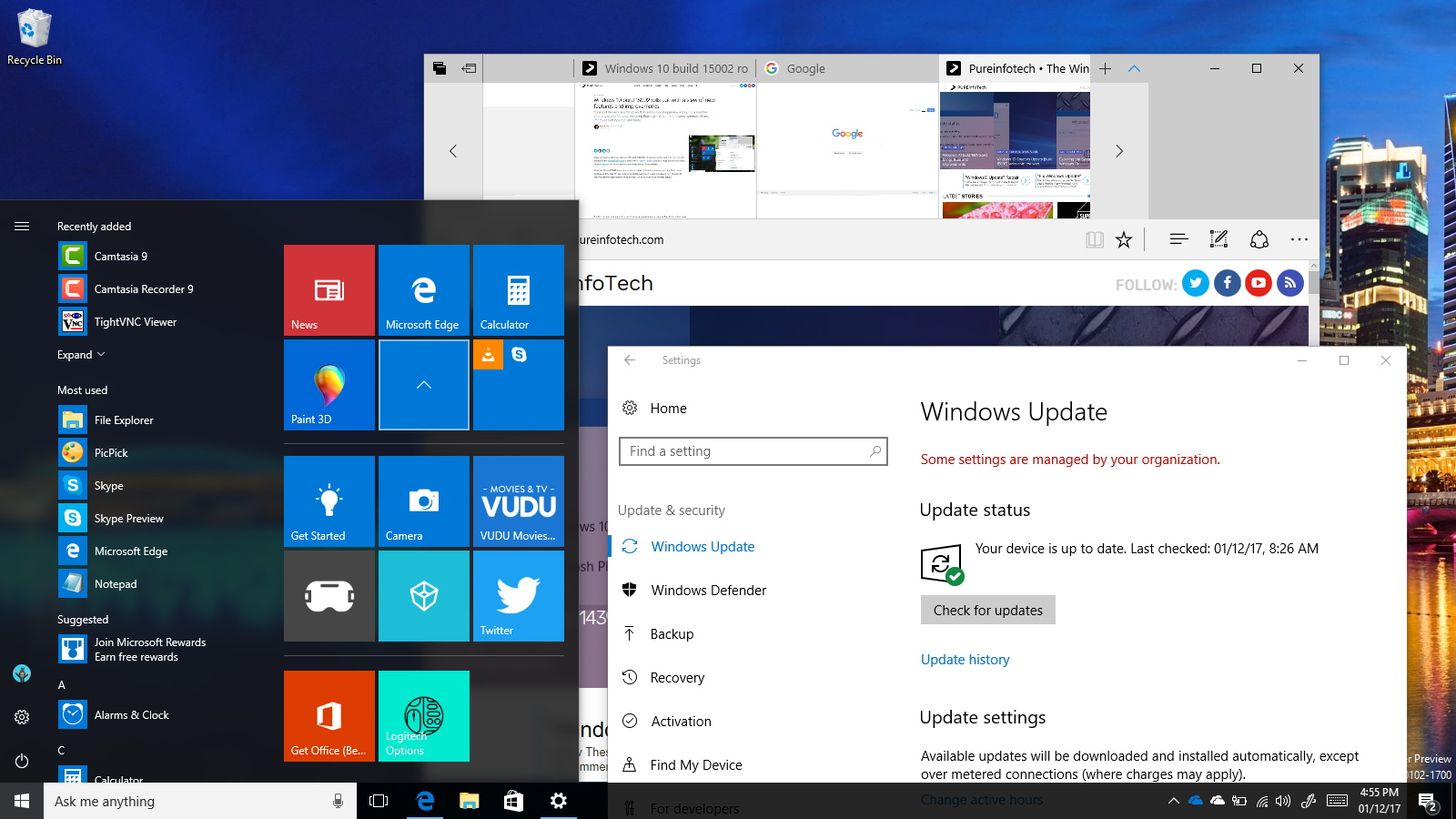Screen dimensions: 1456x819
Task: Click the YouTube follow icon on page
Action: pos(1259,283)
